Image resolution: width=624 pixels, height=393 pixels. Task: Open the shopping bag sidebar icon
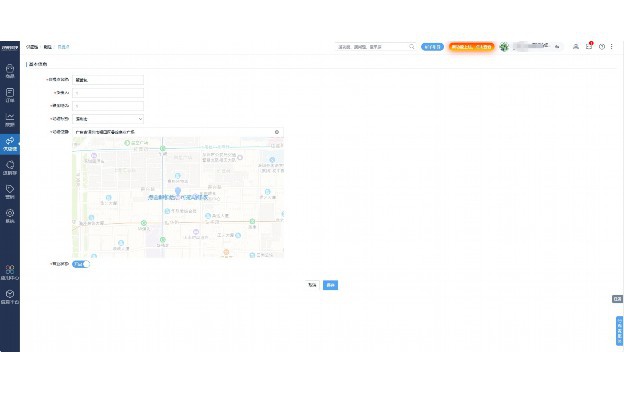(x=10, y=71)
